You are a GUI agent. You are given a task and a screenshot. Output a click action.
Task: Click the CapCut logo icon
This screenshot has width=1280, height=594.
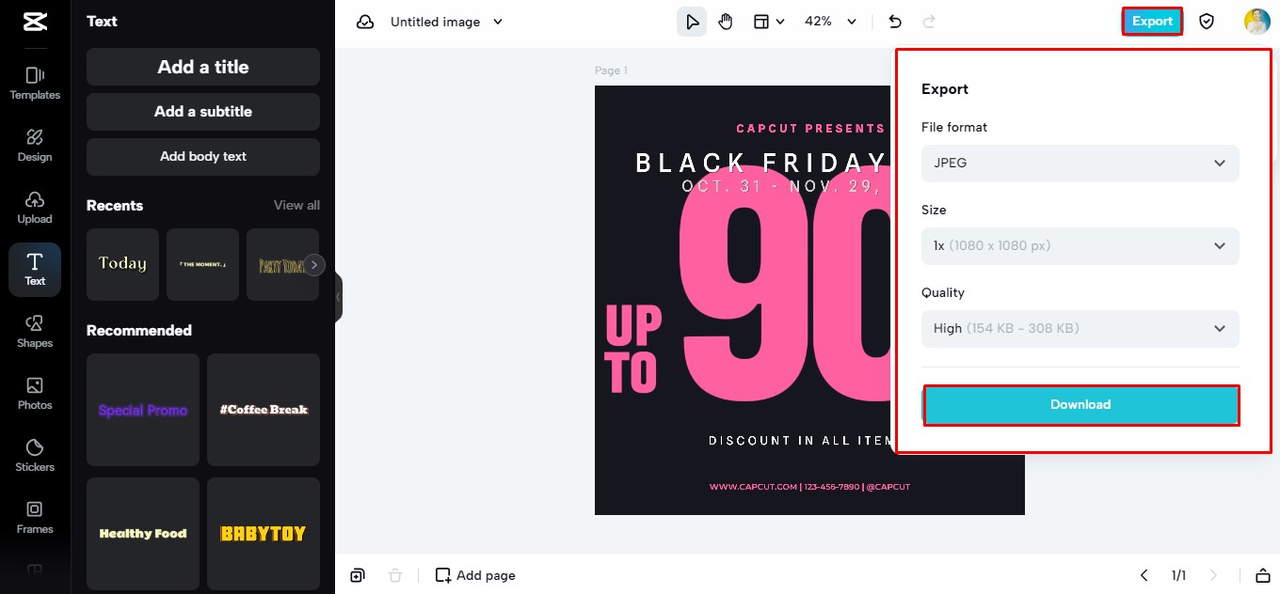34,21
